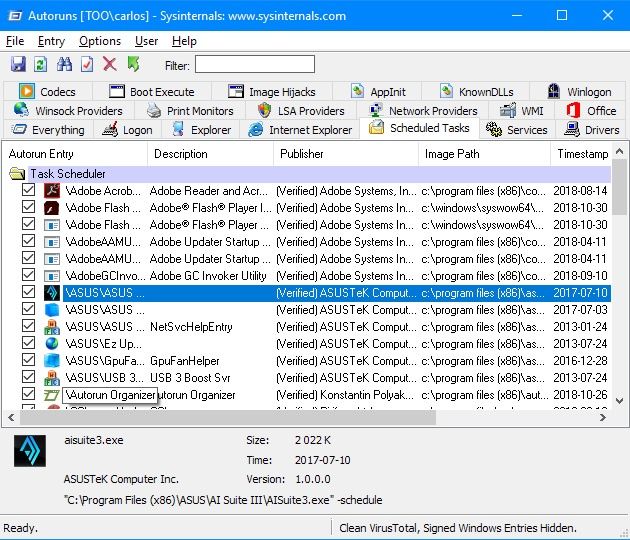Click the horizontal scroll right arrow
The width and height of the screenshot is (630, 540).
pos(603,417)
